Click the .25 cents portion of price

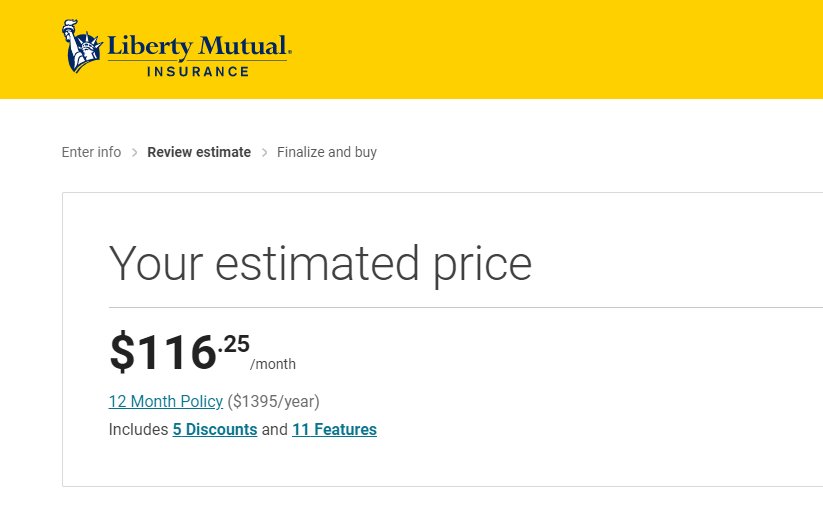[x=234, y=344]
